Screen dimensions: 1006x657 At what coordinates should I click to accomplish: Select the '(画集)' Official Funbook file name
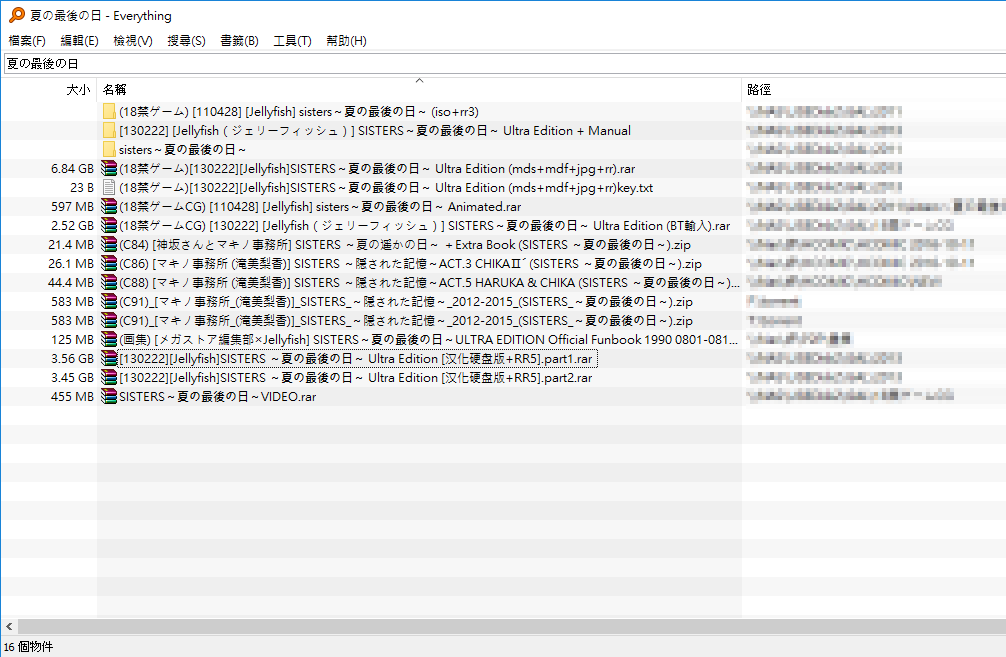tap(429, 339)
